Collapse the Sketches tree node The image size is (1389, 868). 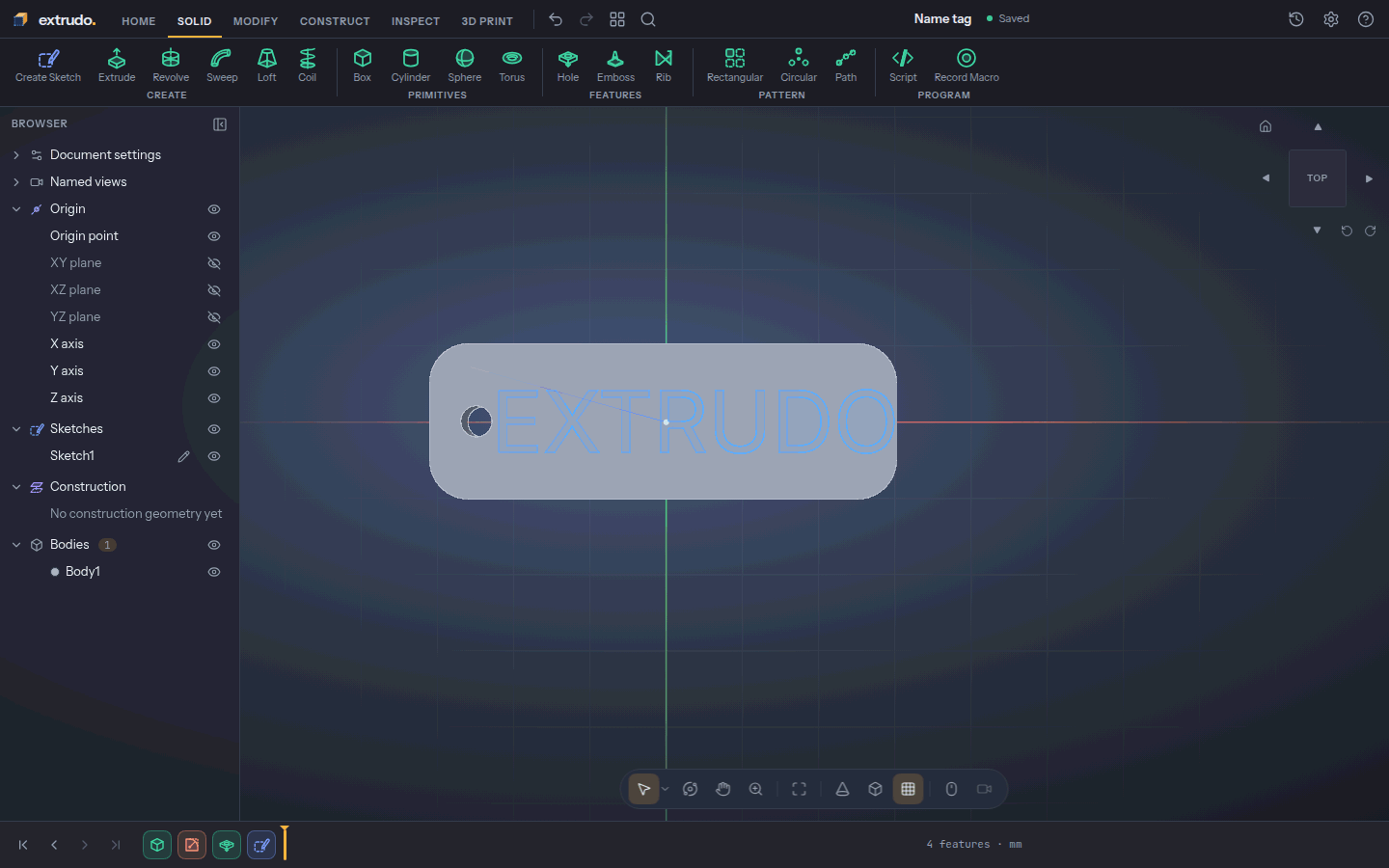coord(16,429)
